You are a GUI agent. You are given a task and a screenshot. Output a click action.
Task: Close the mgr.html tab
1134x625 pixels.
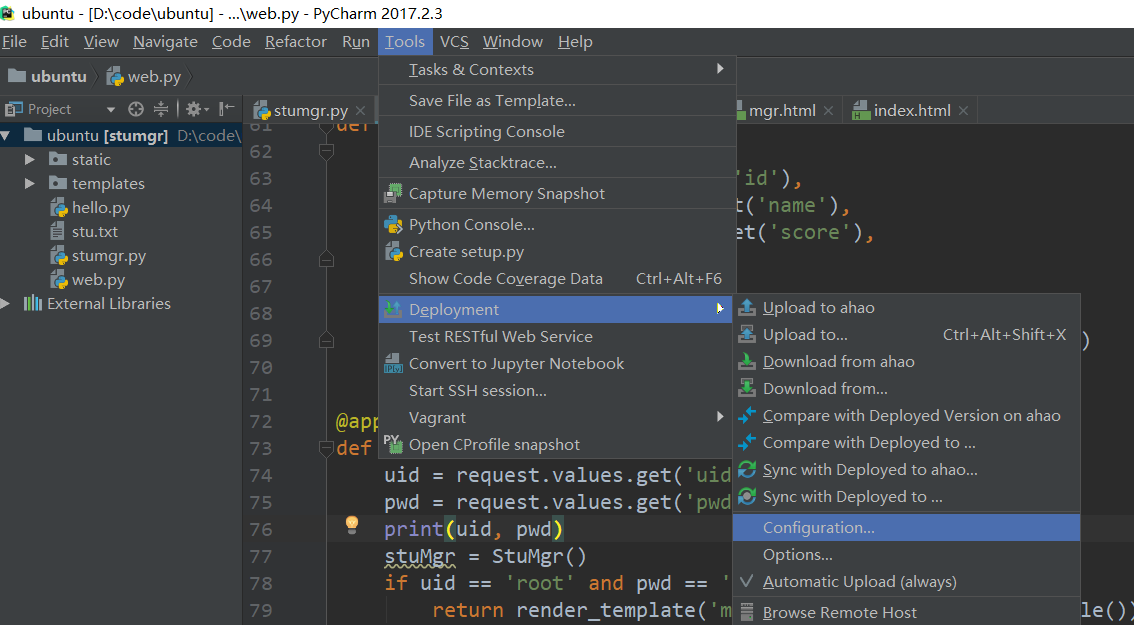point(829,111)
